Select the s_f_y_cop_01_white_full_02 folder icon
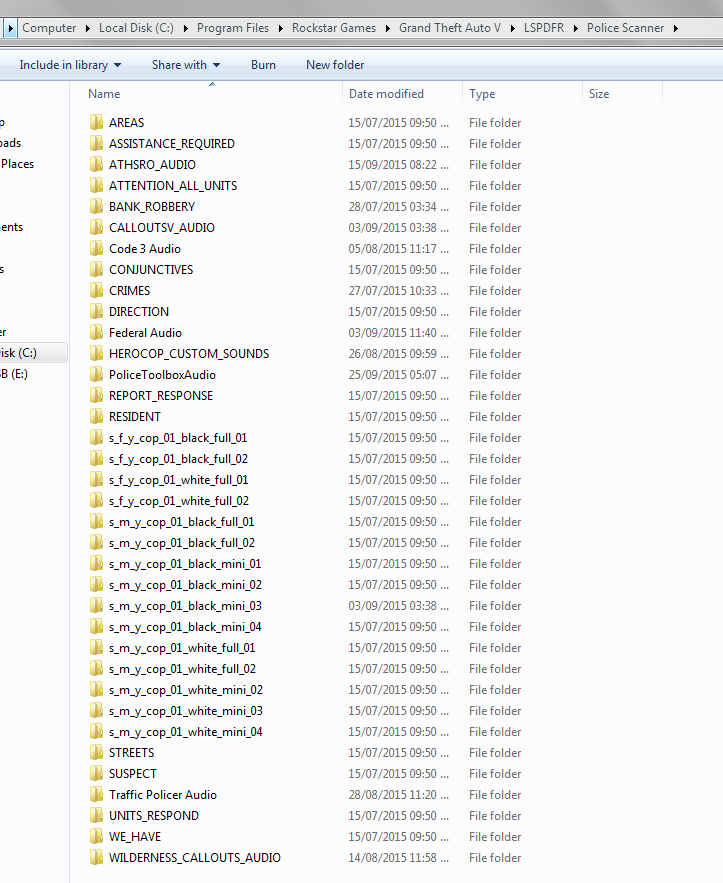The height and width of the screenshot is (883, 723). pyautogui.click(x=96, y=501)
